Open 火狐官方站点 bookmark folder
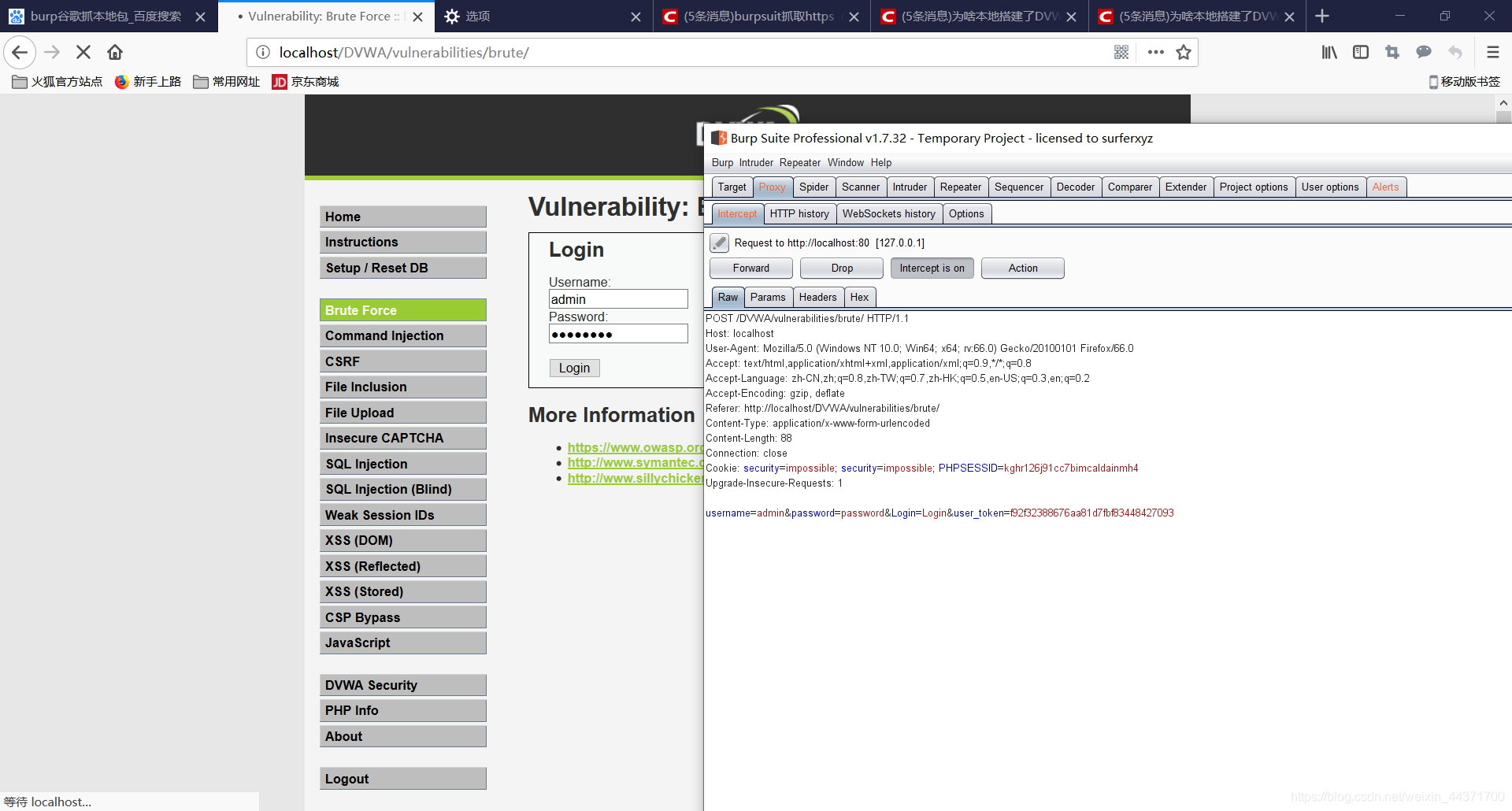 57,82
